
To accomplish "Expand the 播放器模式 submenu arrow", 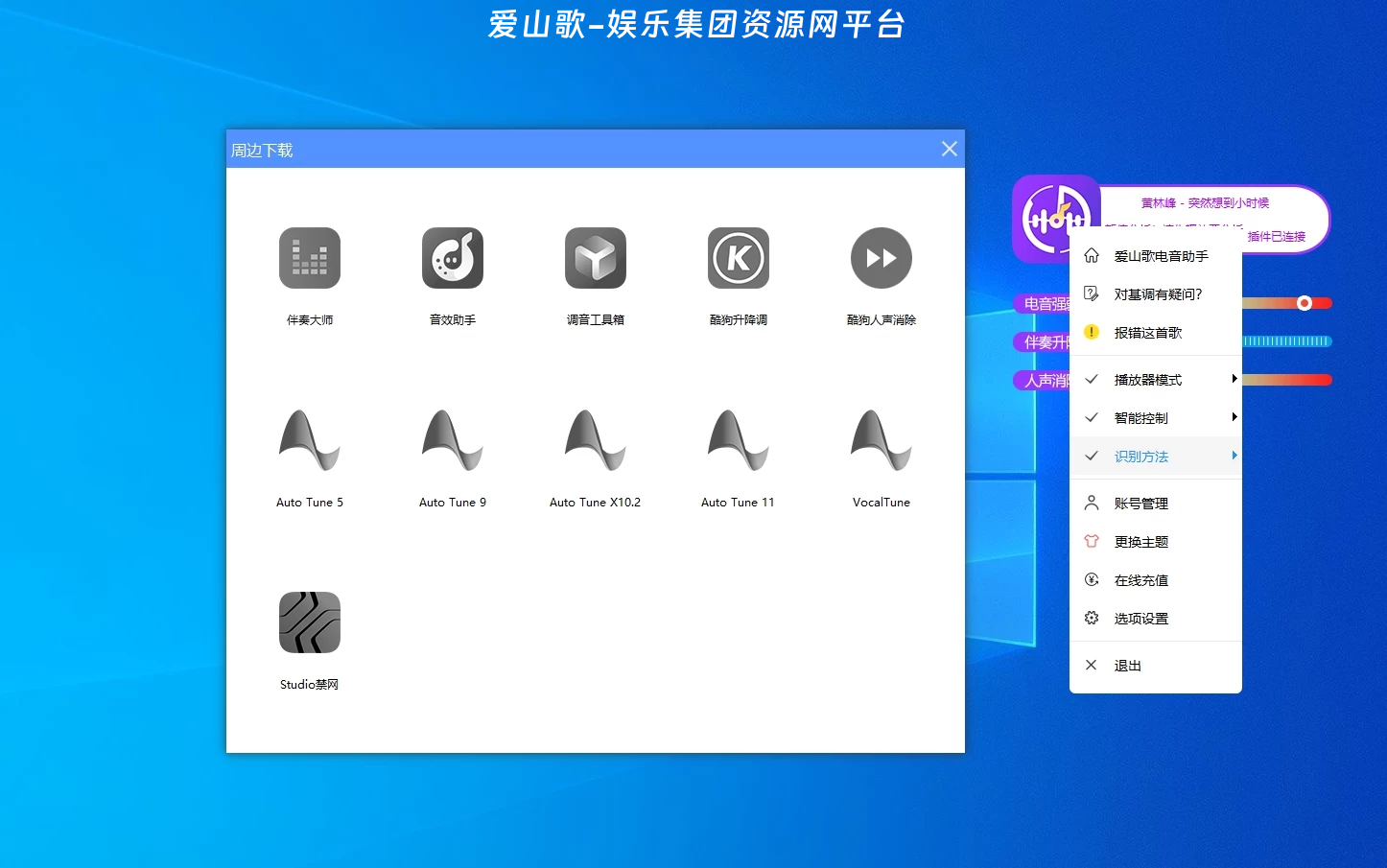I will coord(1234,379).
